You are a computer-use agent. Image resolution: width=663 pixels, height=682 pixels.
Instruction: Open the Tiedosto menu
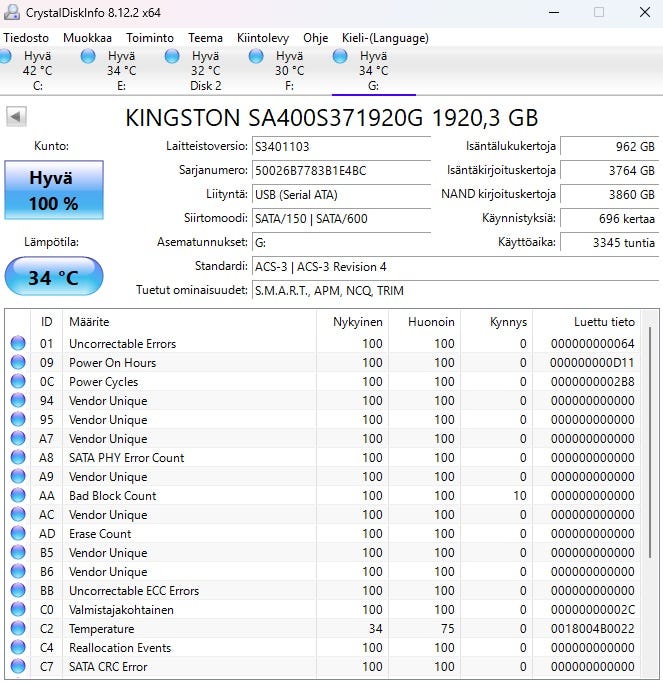26,38
